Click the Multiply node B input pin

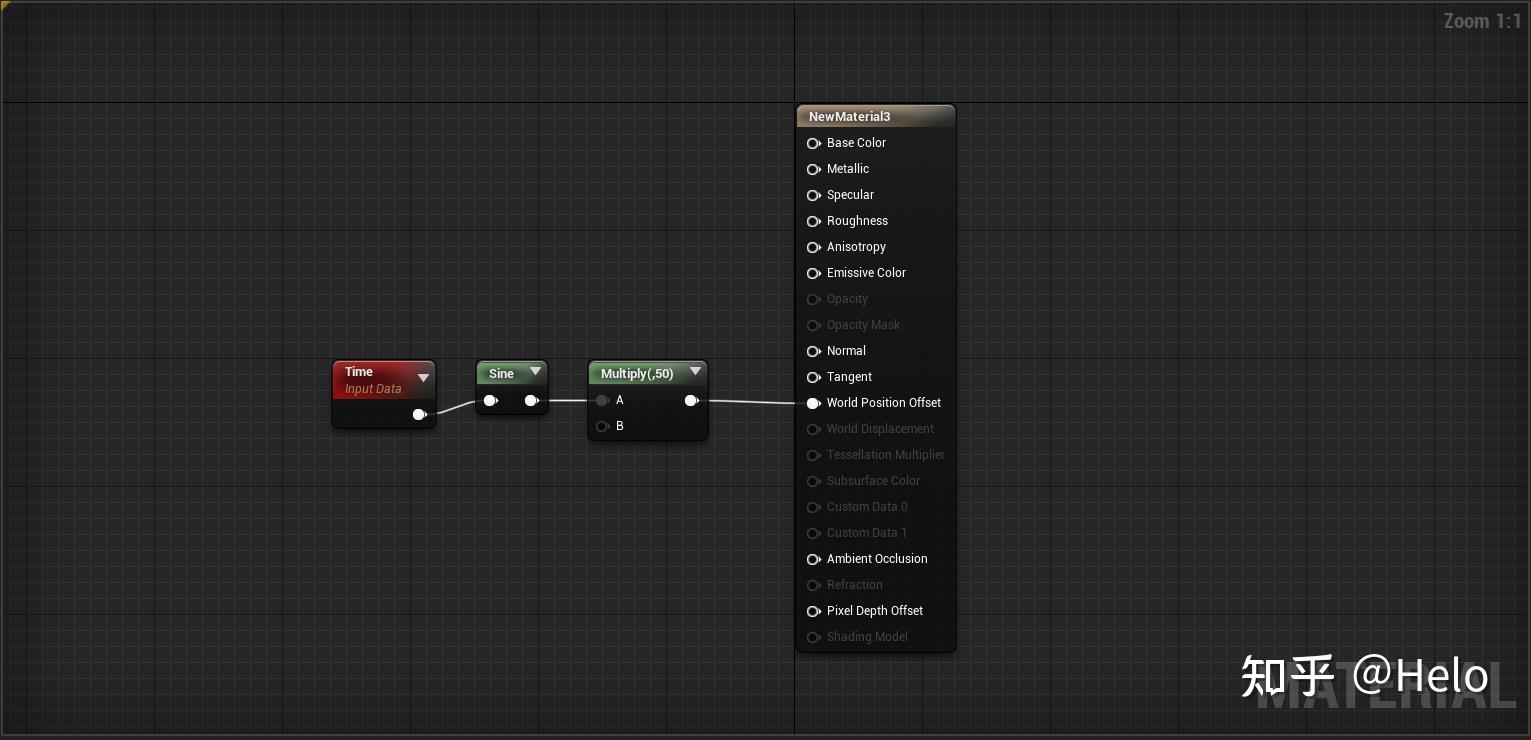[x=602, y=426]
